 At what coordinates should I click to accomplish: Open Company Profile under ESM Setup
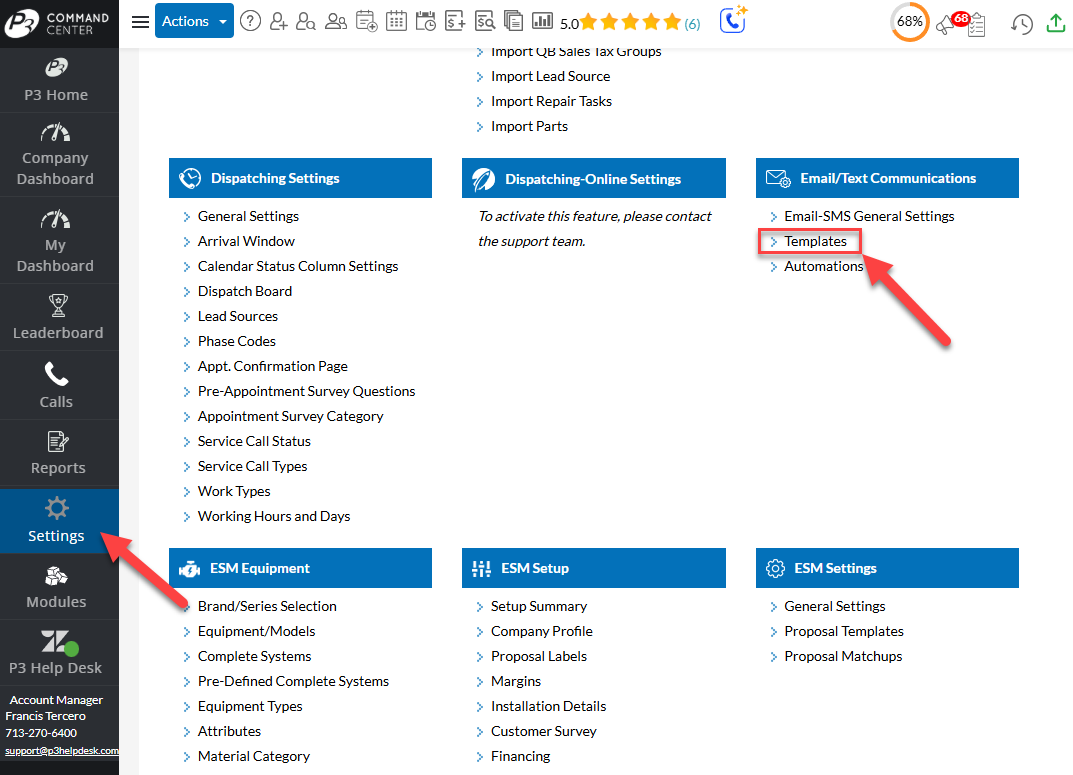541,631
